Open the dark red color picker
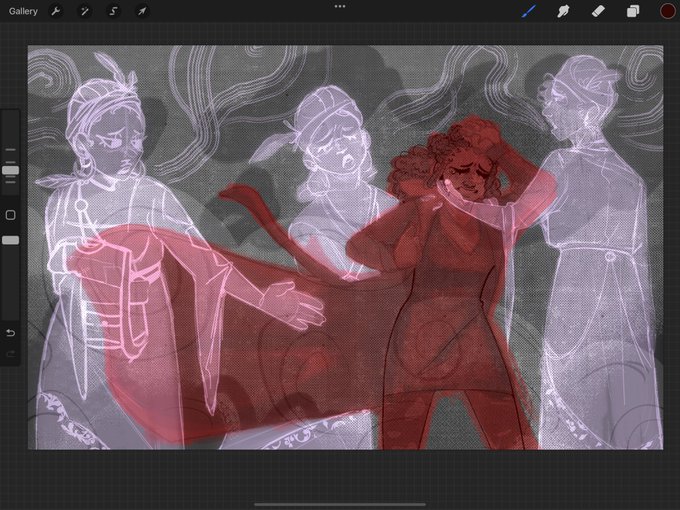 pos(667,11)
